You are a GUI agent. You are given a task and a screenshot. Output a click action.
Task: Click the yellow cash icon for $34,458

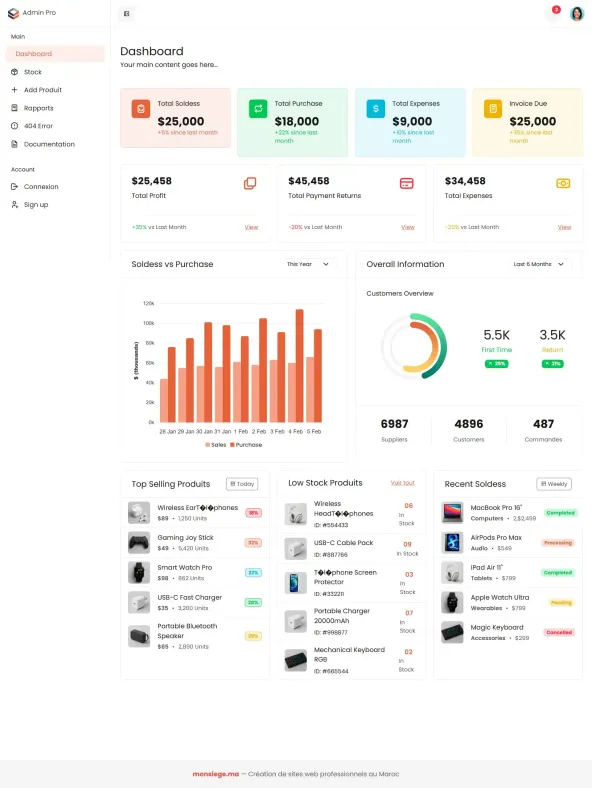pos(563,183)
